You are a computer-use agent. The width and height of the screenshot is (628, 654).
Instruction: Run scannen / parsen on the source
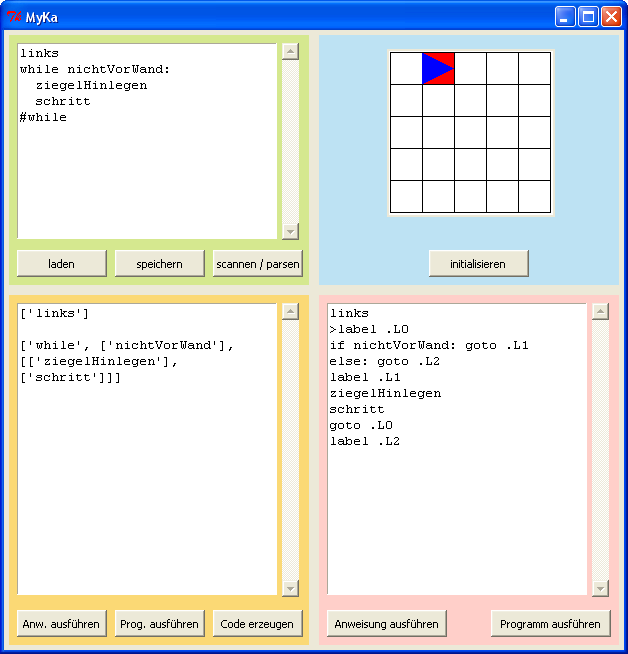[258, 264]
